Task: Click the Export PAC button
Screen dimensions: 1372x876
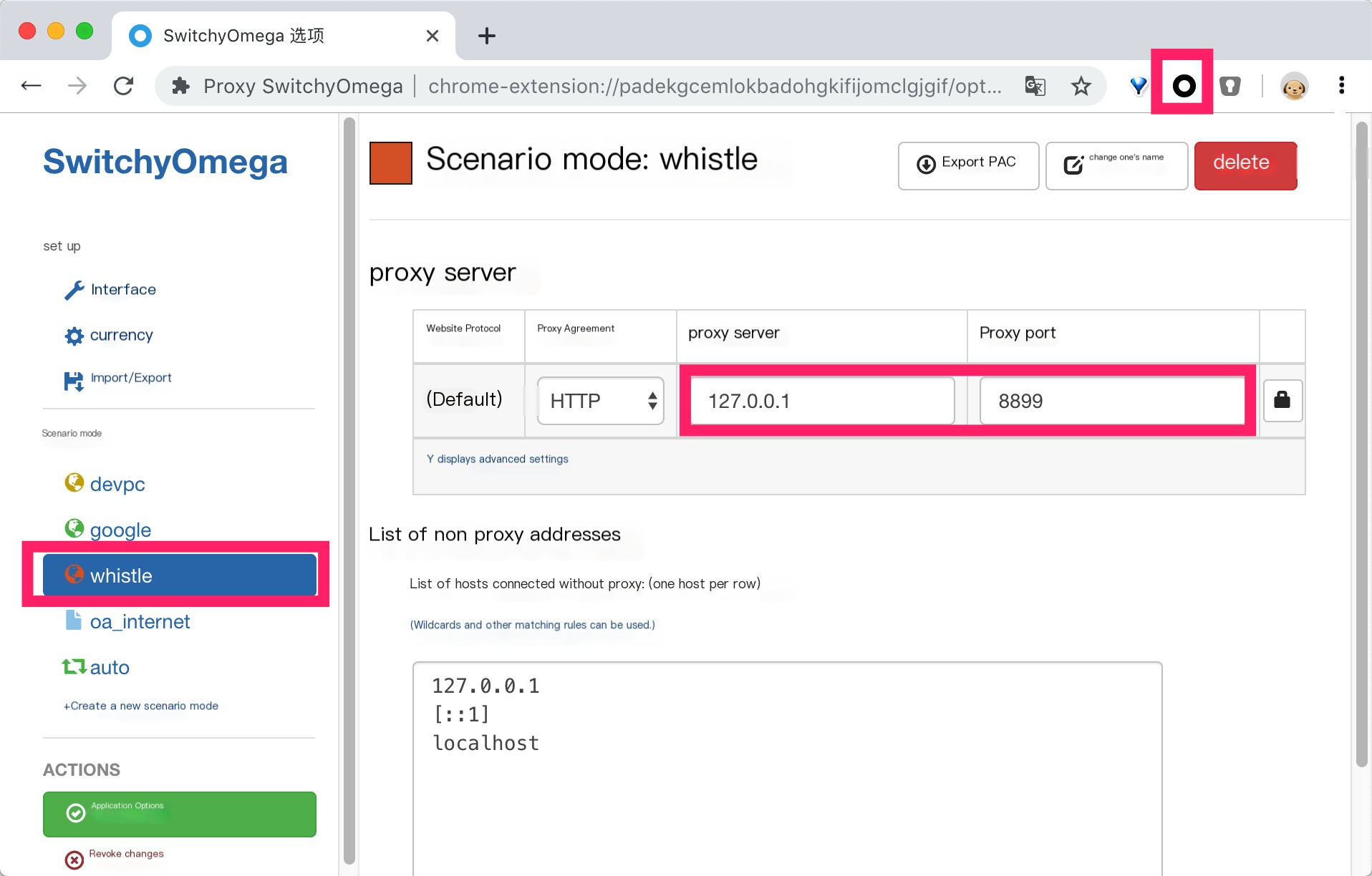Action: click(968, 166)
